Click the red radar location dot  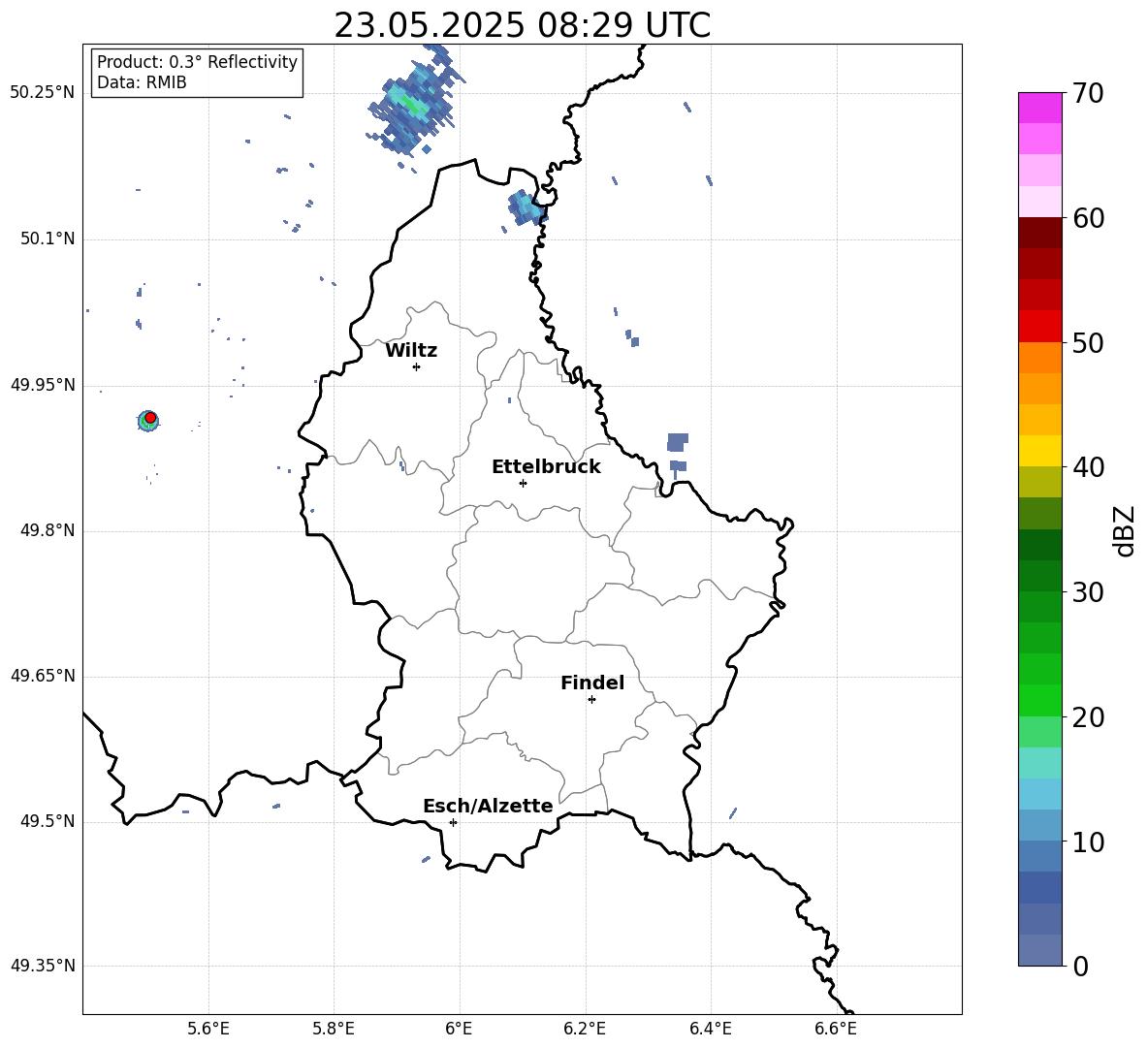(150, 418)
